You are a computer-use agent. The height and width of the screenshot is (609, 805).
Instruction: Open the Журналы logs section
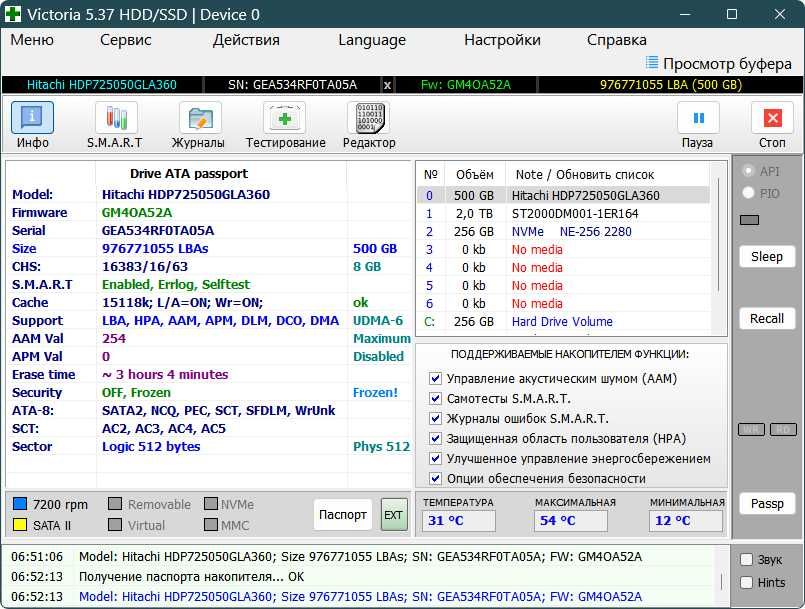point(198,125)
